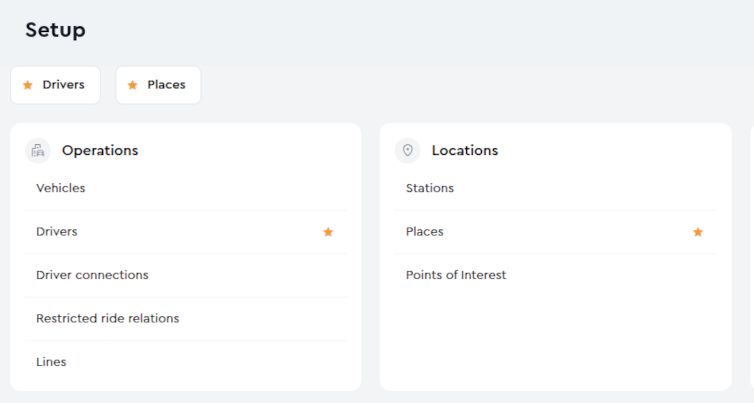Open the Places favorite shortcut chip
The height and width of the screenshot is (403, 754).
coord(158,85)
